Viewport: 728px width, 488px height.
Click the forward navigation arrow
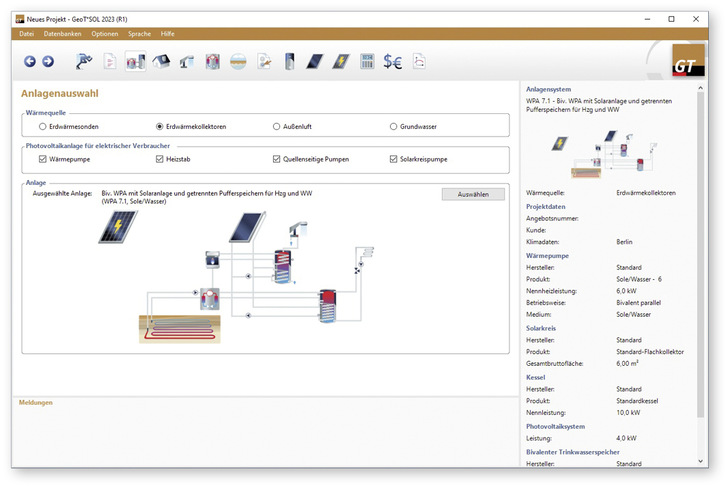tap(48, 62)
